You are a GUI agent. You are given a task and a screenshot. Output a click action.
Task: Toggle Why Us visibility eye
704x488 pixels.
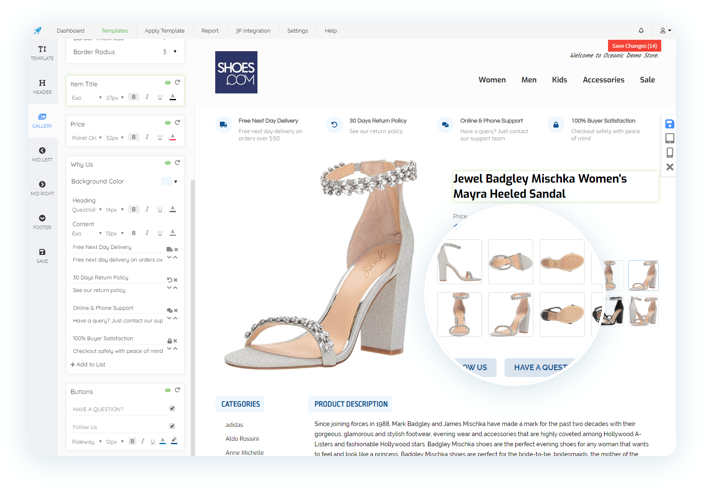click(167, 163)
